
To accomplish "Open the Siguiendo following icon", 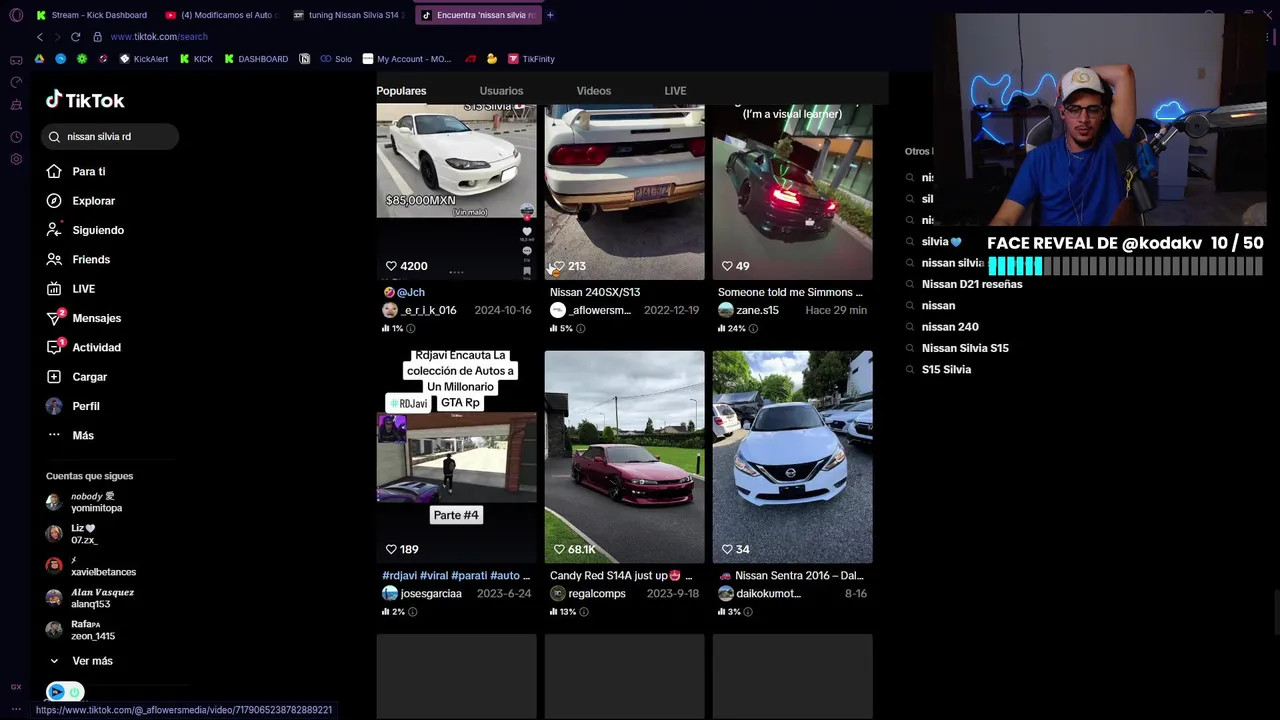I will click(54, 230).
